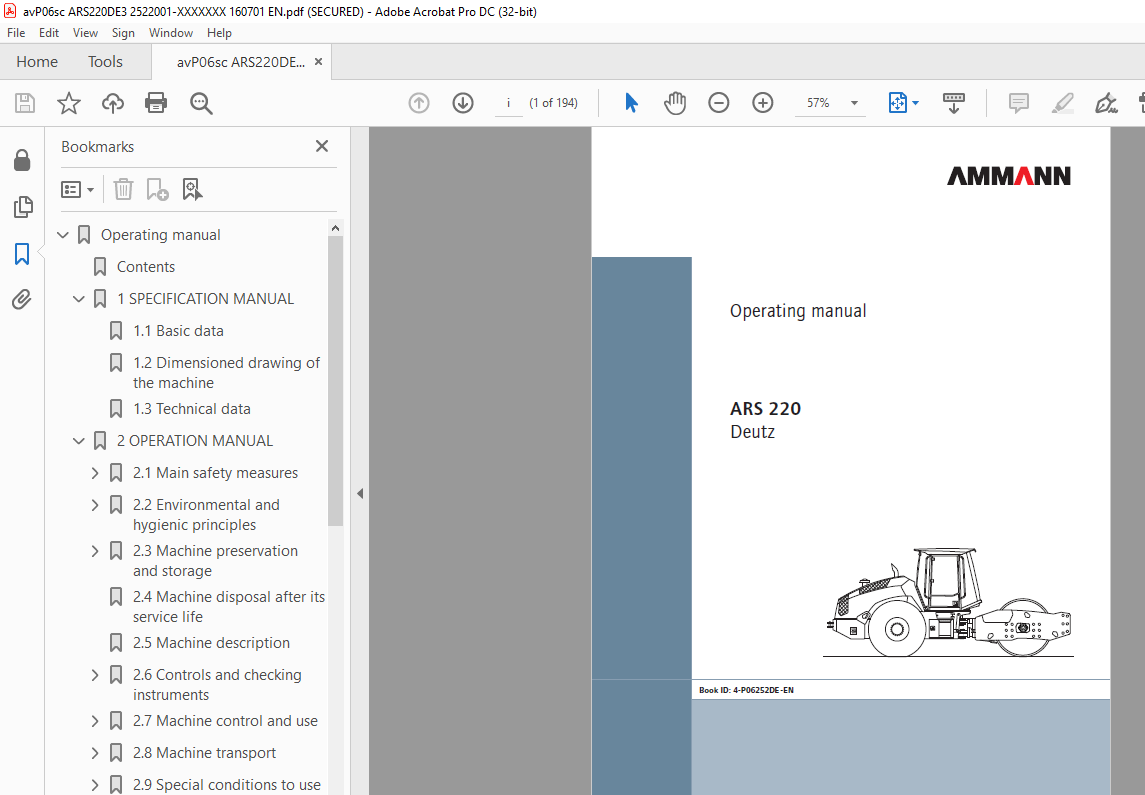The height and width of the screenshot is (795, 1145).
Task: Click the delete bookmark trash icon
Action: [123, 190]
